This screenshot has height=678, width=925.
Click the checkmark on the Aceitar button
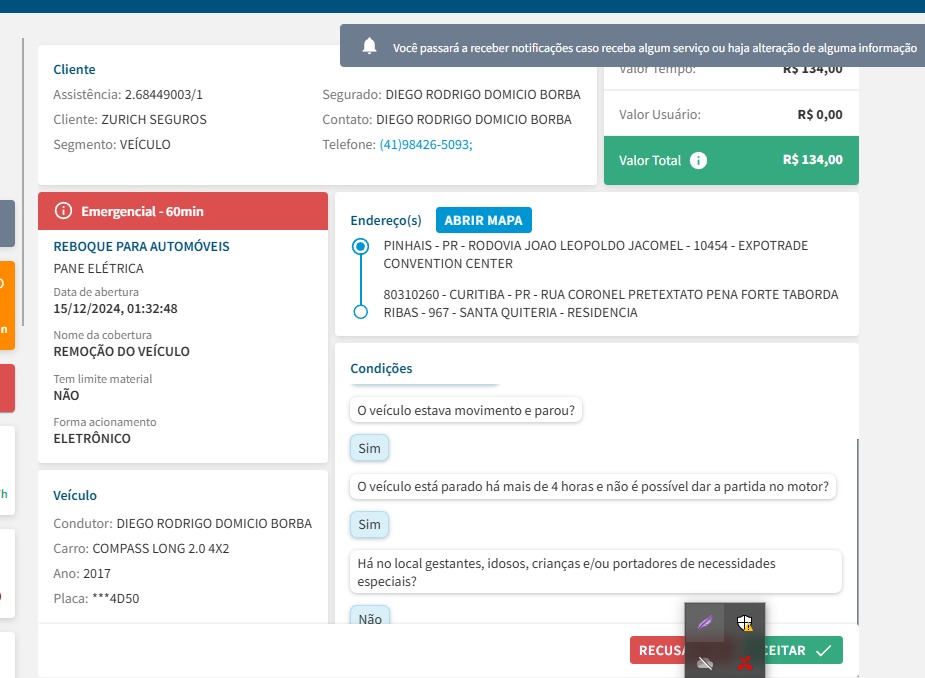tap(824, 650)
